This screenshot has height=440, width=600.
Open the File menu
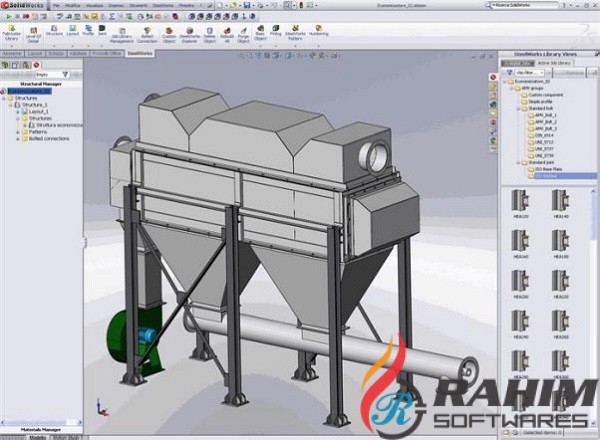(56, 6)
